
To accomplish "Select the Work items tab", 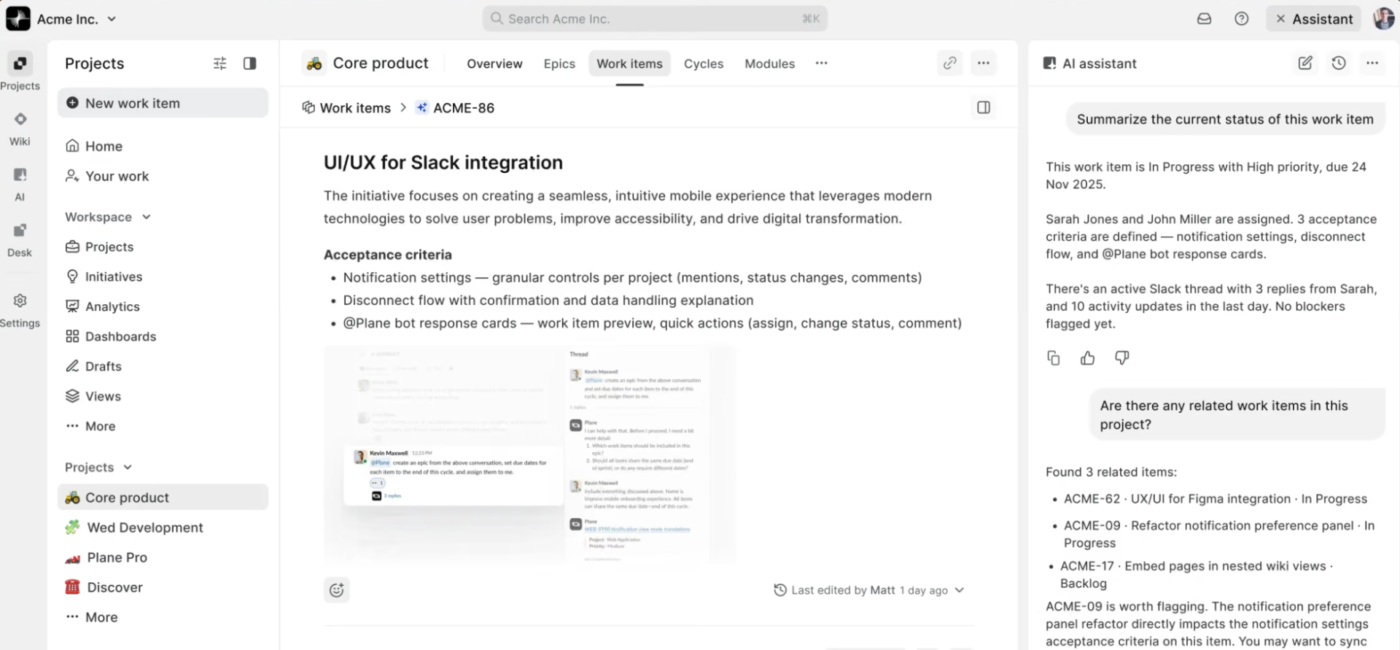I will (629, 63).
